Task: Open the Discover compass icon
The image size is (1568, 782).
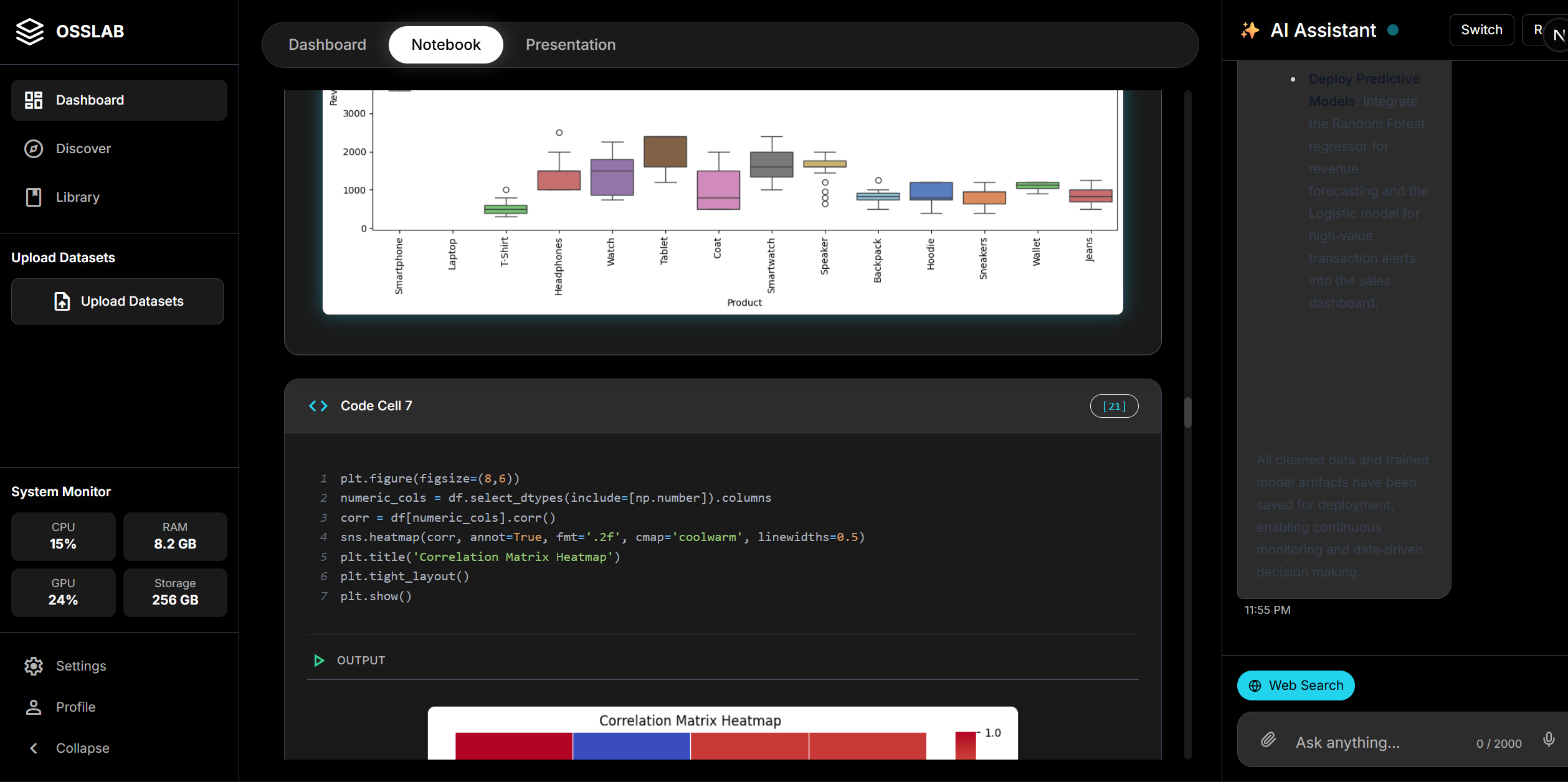Action: pos(33,149)
